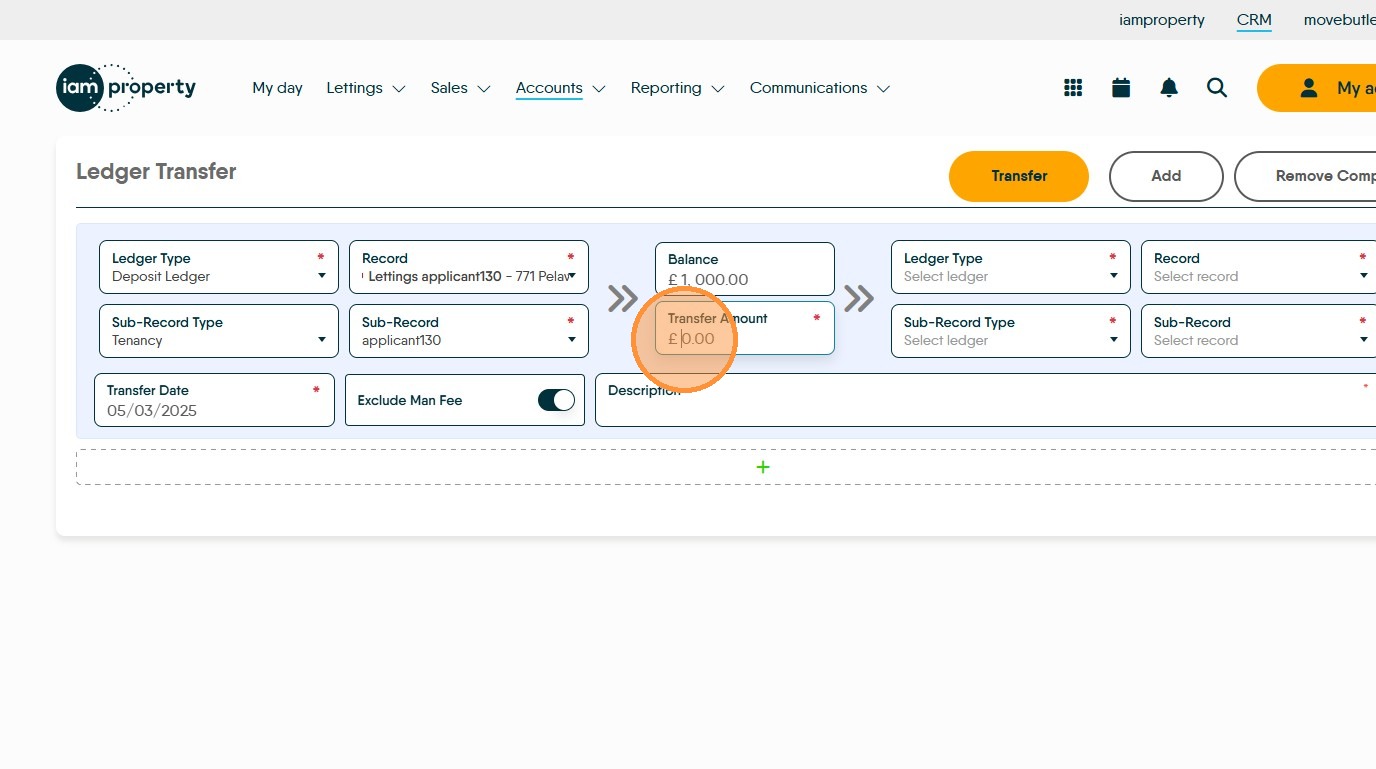Image resolution: width=1376 pixels, height=769 pixels.
Task: Open the Reporting menu
Action: (x=677, y=88)
